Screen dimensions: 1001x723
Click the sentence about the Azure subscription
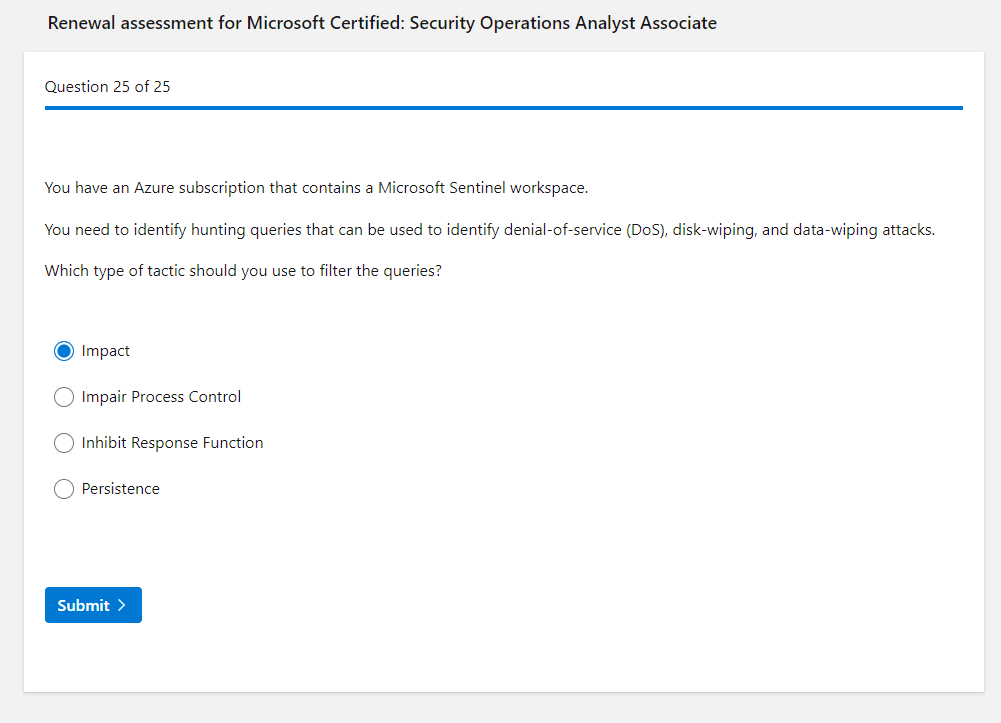(316, 188)
